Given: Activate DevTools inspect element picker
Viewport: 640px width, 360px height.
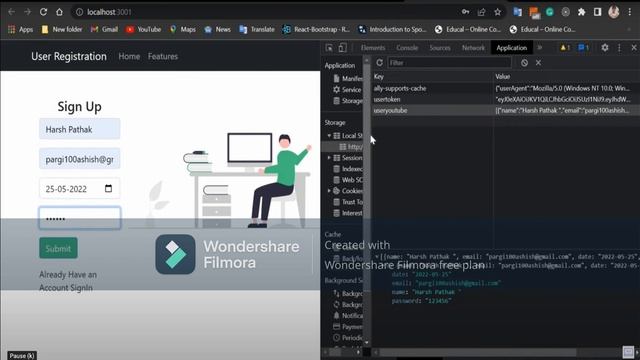Looking at the screenshot, I should pyautogui.click(x=329, y=48).
